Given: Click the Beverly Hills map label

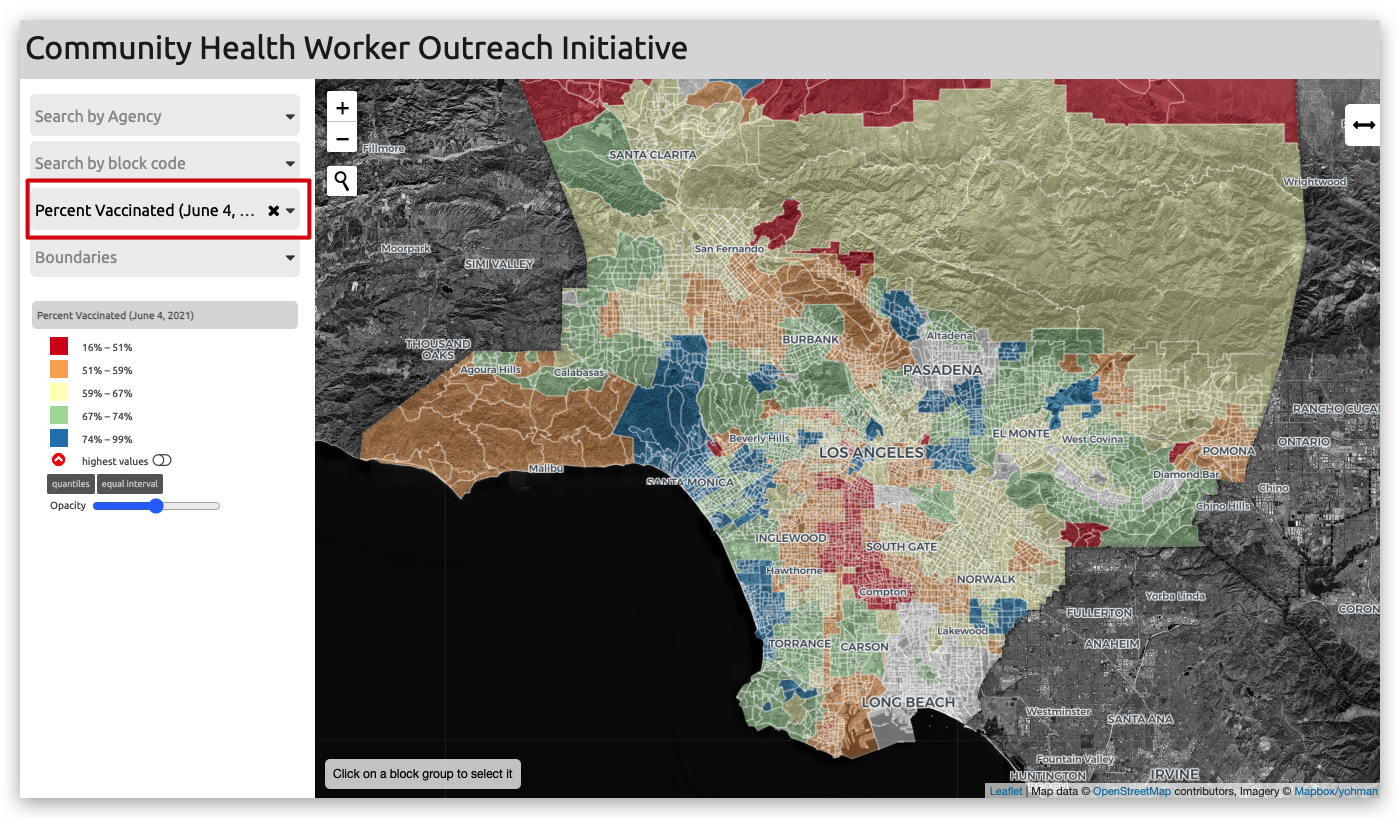Looking at the screenshot, I should pyautogui.click(x=761, y=438).
